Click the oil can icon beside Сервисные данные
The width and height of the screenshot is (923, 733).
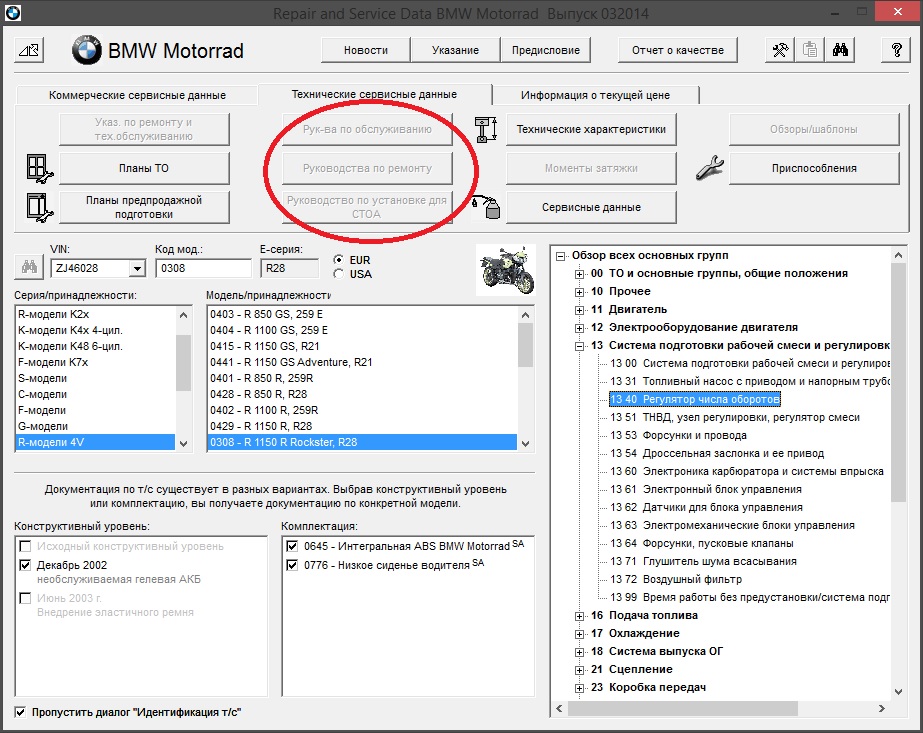click(x=486, y=207)
